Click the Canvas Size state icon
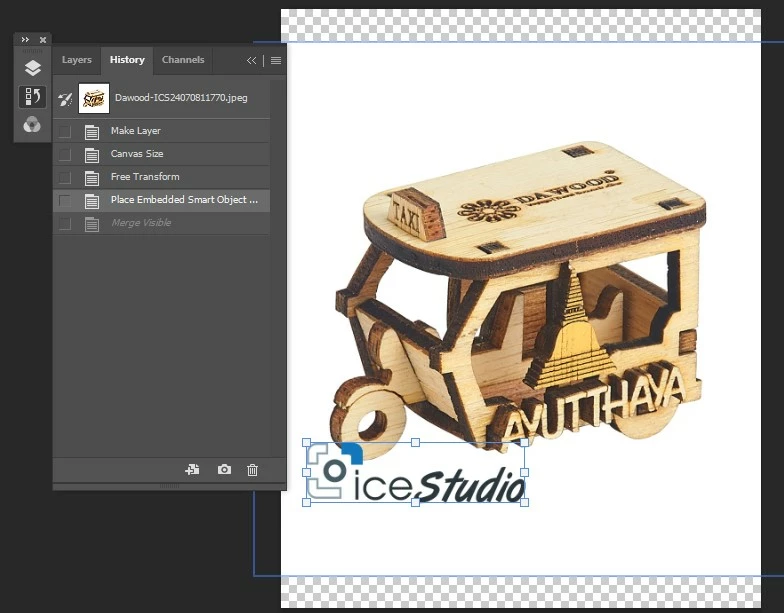This screenshot has height=613, width=784. pyautogui.click(x=92, y=155)
